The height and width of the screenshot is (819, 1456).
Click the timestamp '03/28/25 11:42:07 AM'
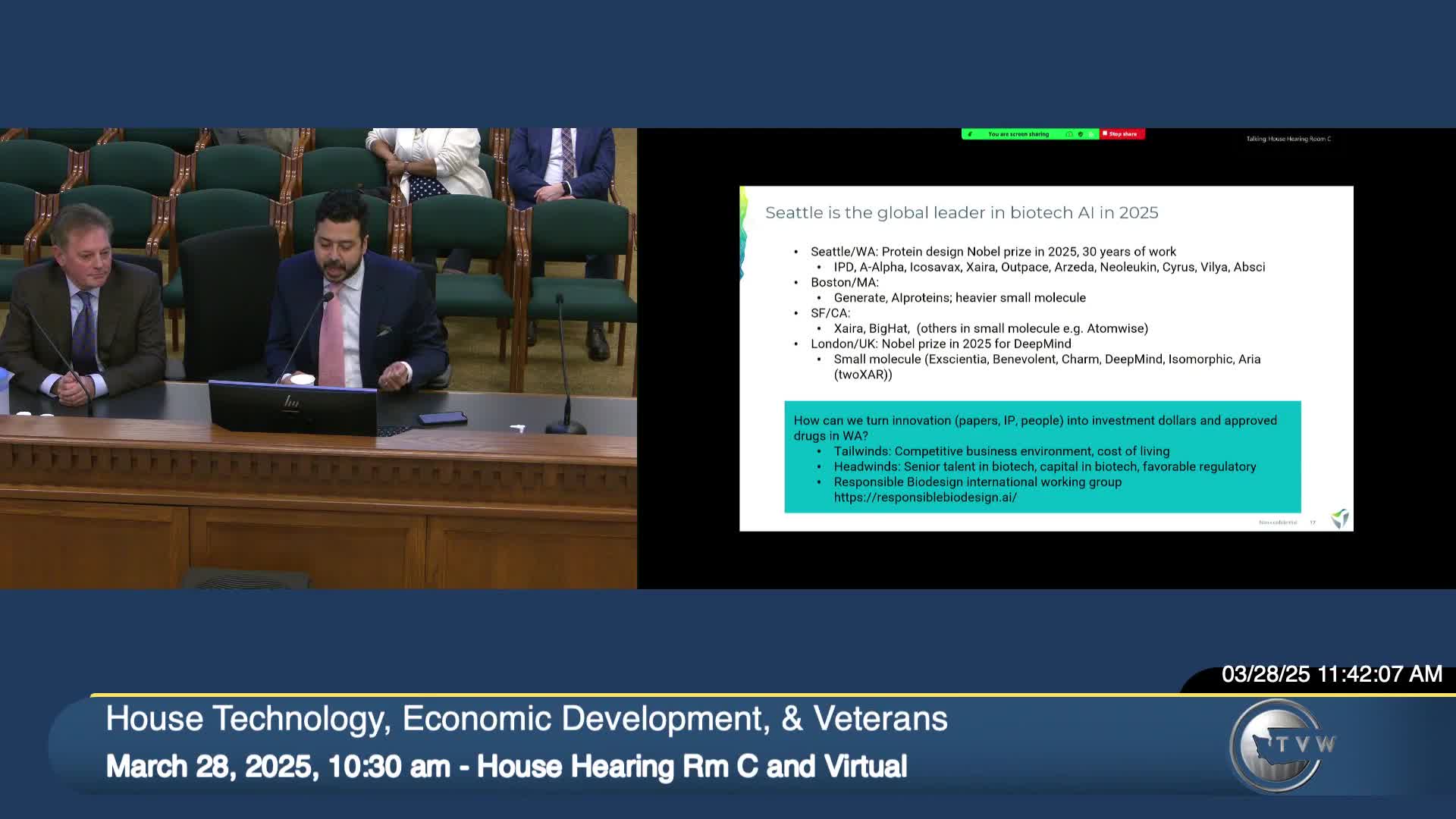pos(1332,674)
